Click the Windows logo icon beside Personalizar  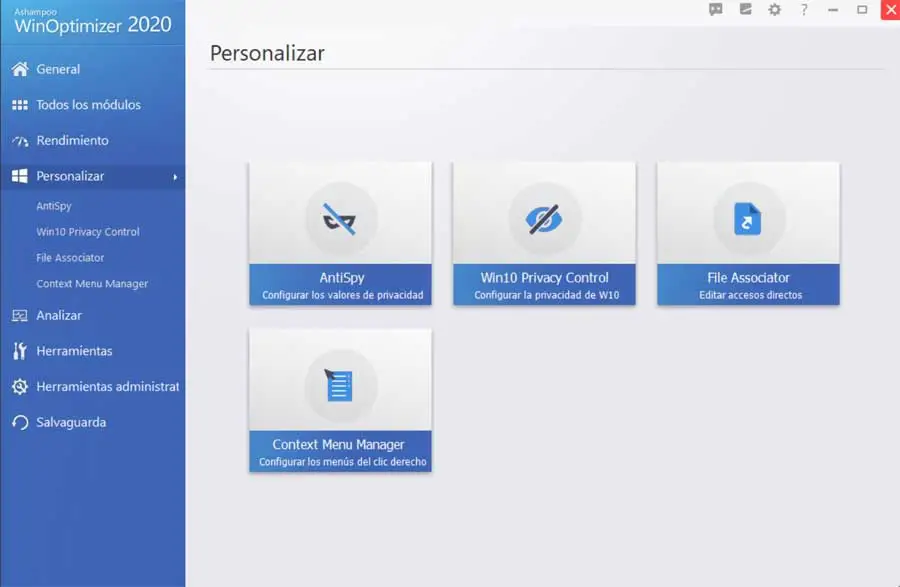[20, 176]
